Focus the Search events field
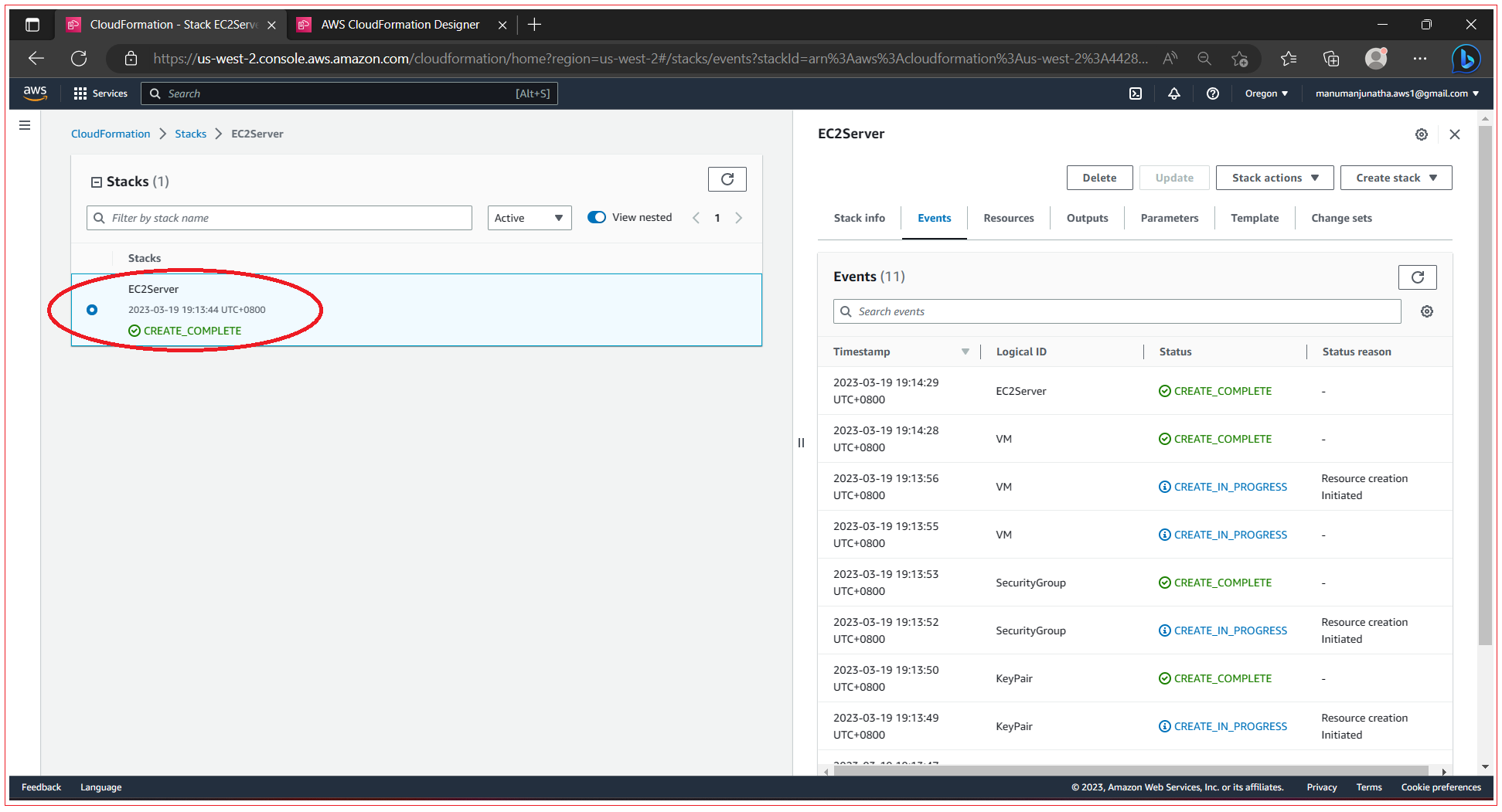Screen dimensions: 1502x812 tap(1116, 311)
